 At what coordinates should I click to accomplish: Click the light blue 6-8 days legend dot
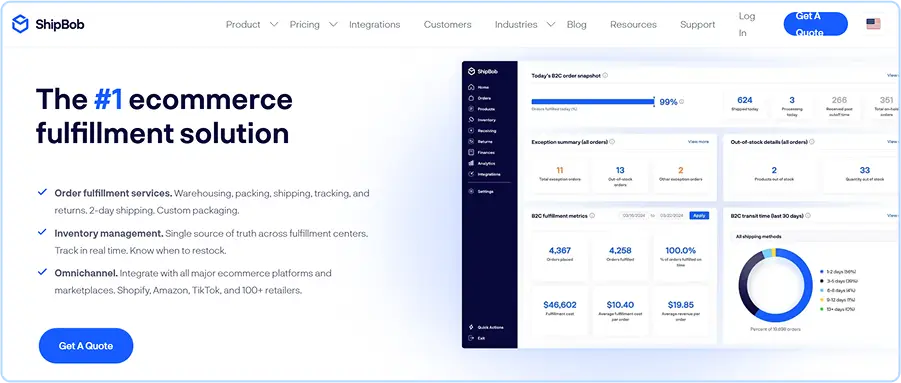[x=822, y=290]
